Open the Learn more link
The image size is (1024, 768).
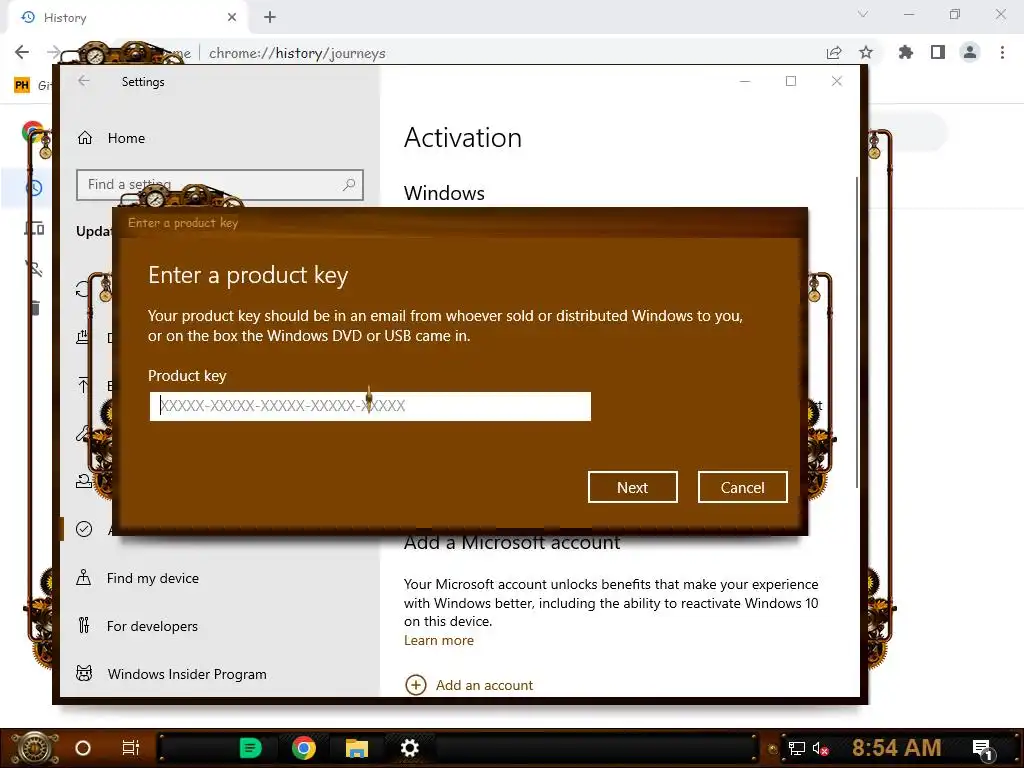tap(439, 640)
